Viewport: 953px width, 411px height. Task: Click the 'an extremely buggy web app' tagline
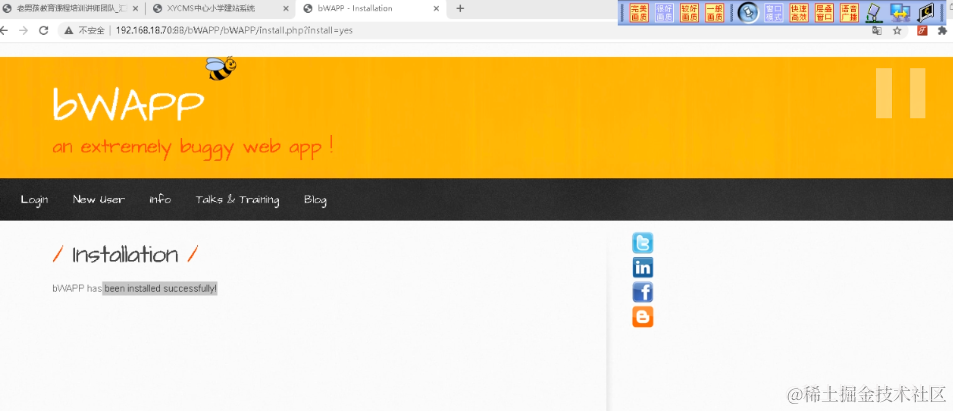193,147
